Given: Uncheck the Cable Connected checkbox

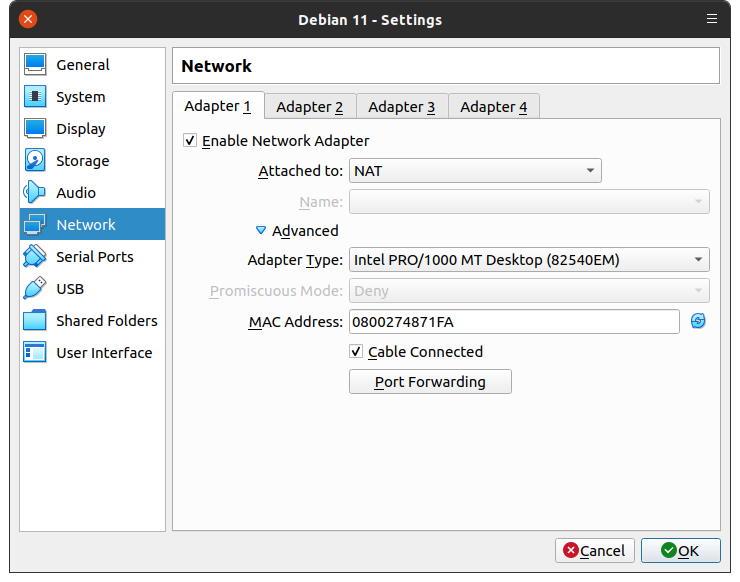Looking at the screenshot, I should click(356, 352).
